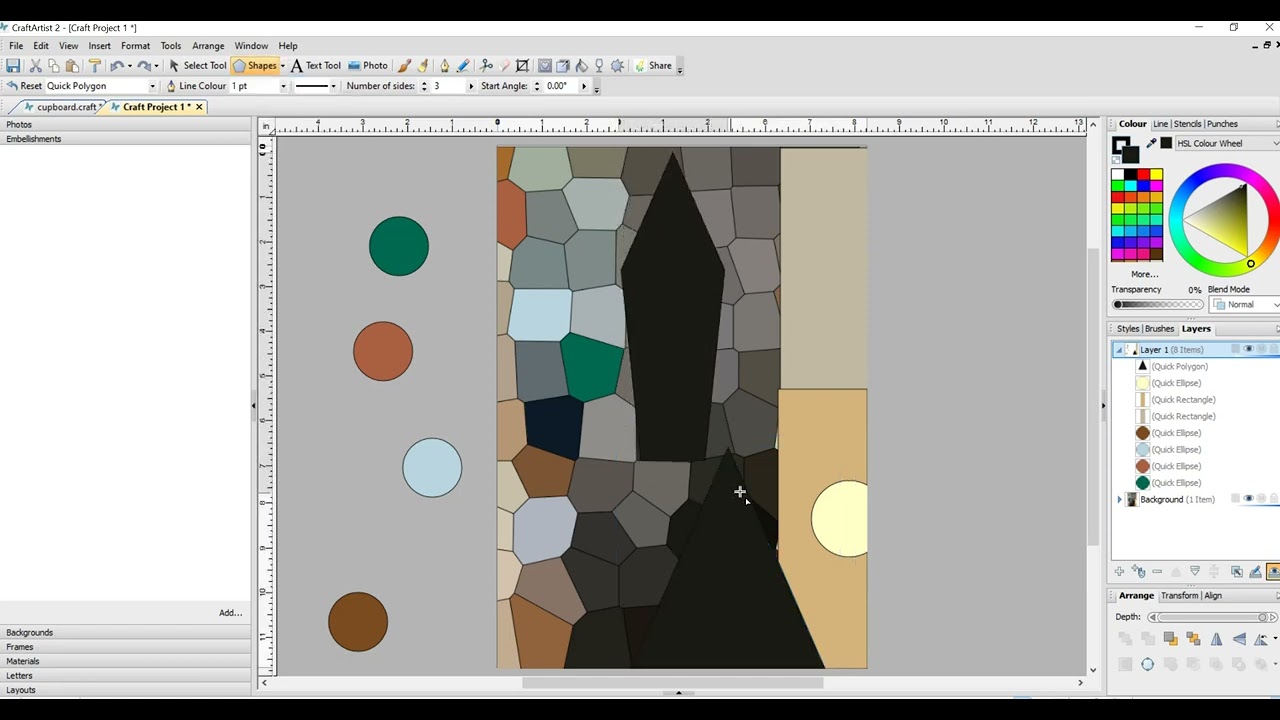Open the Backgrounds panel section

[125, 632]
